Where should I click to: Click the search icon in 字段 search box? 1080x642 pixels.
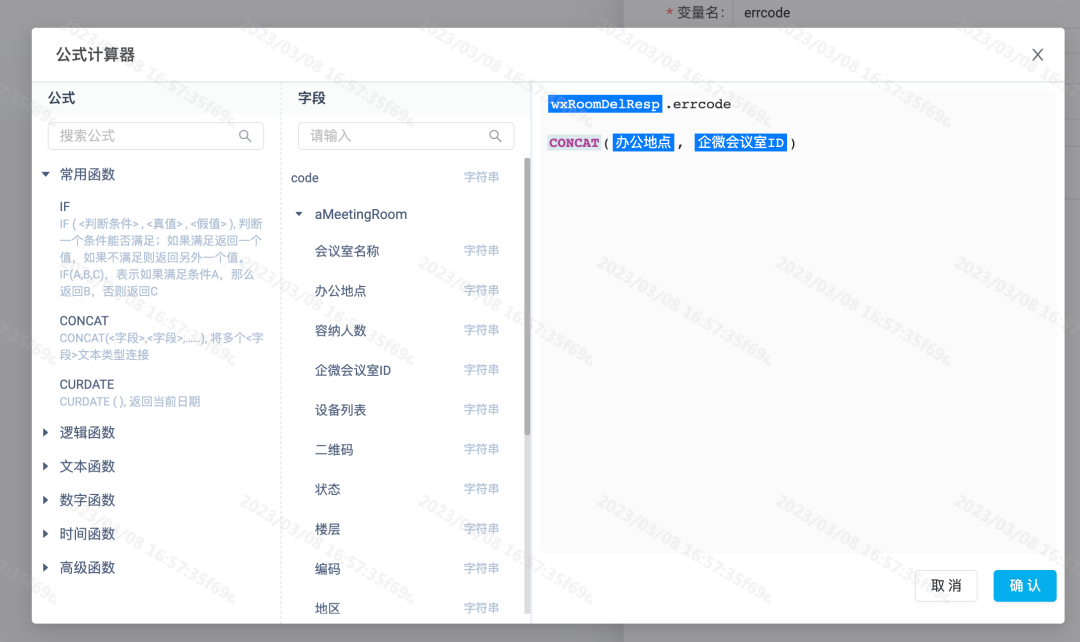(495, 136)
